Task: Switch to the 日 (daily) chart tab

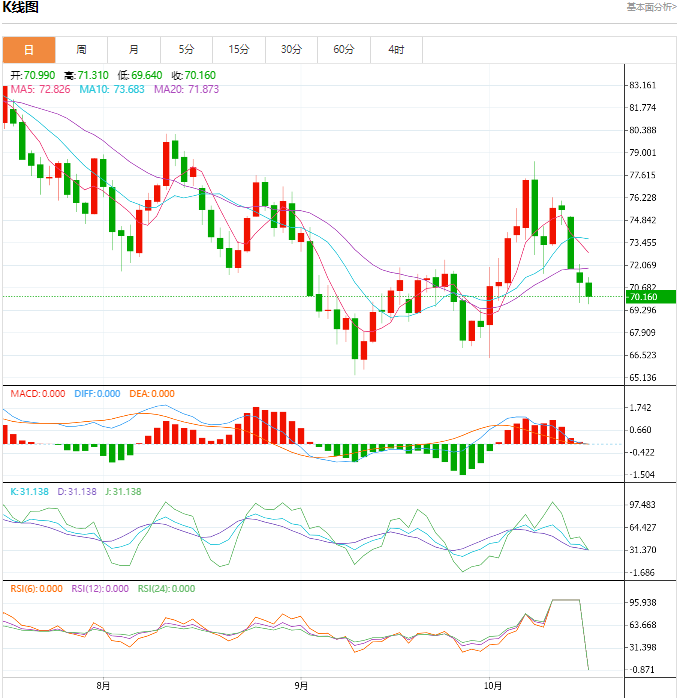Action: coord(29,49)
